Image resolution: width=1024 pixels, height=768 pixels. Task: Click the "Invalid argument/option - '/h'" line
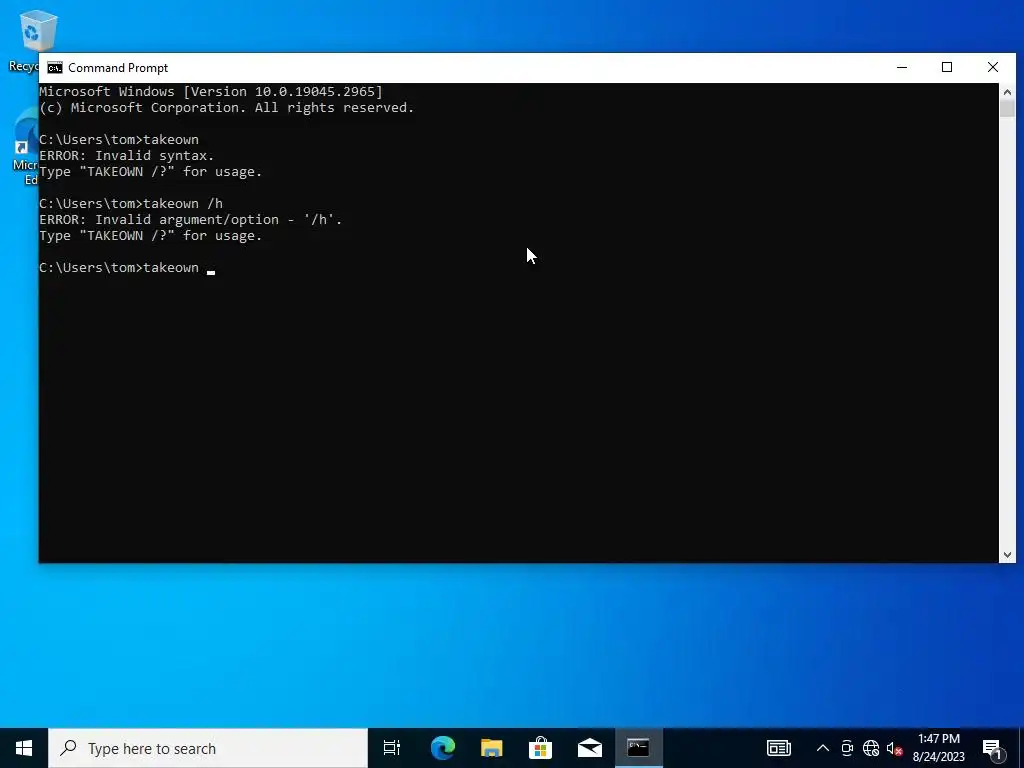click(x=191, y=219)
